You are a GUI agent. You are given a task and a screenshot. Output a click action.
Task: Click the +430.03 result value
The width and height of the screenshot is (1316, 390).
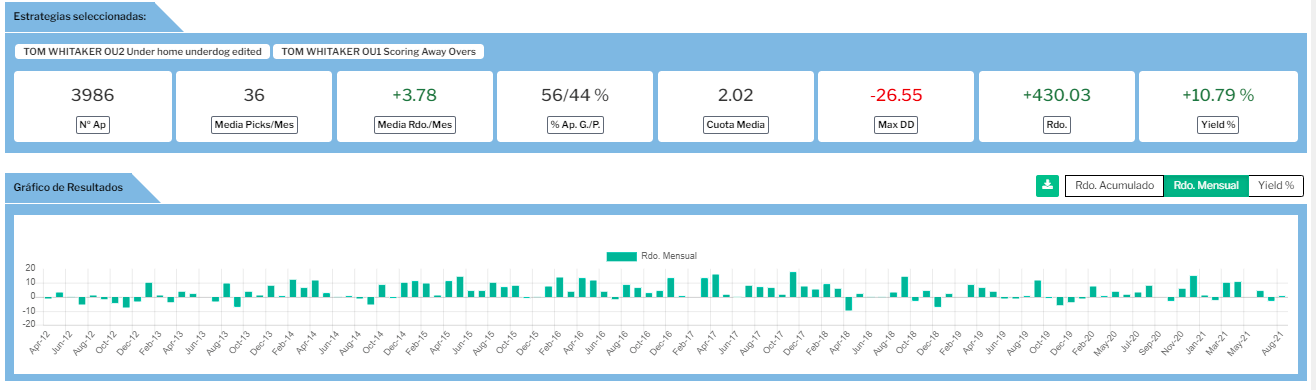(1056, 95)
